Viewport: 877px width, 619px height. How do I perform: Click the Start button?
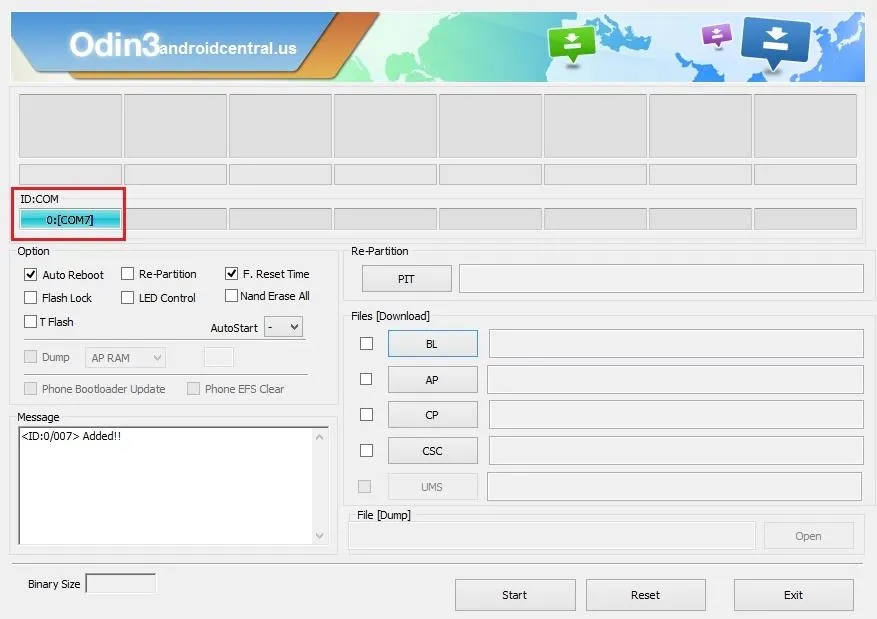(515, 595)
